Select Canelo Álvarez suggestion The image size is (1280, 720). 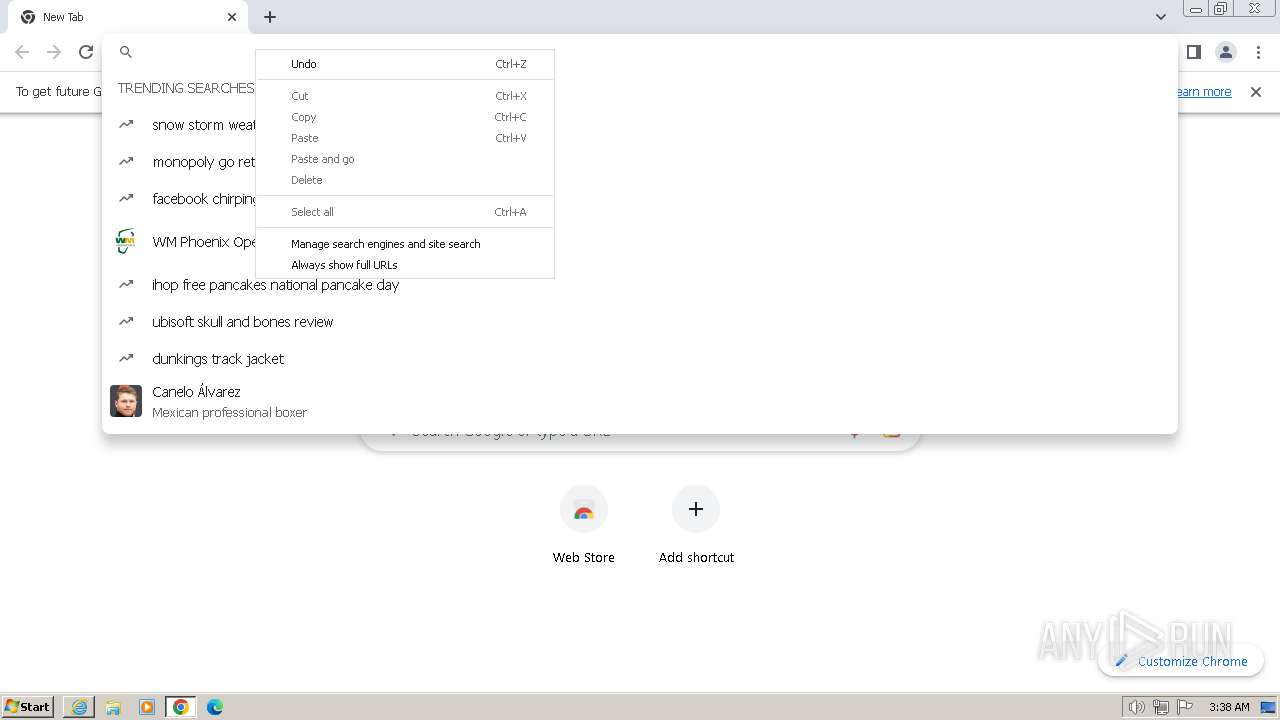coord(640,402)
